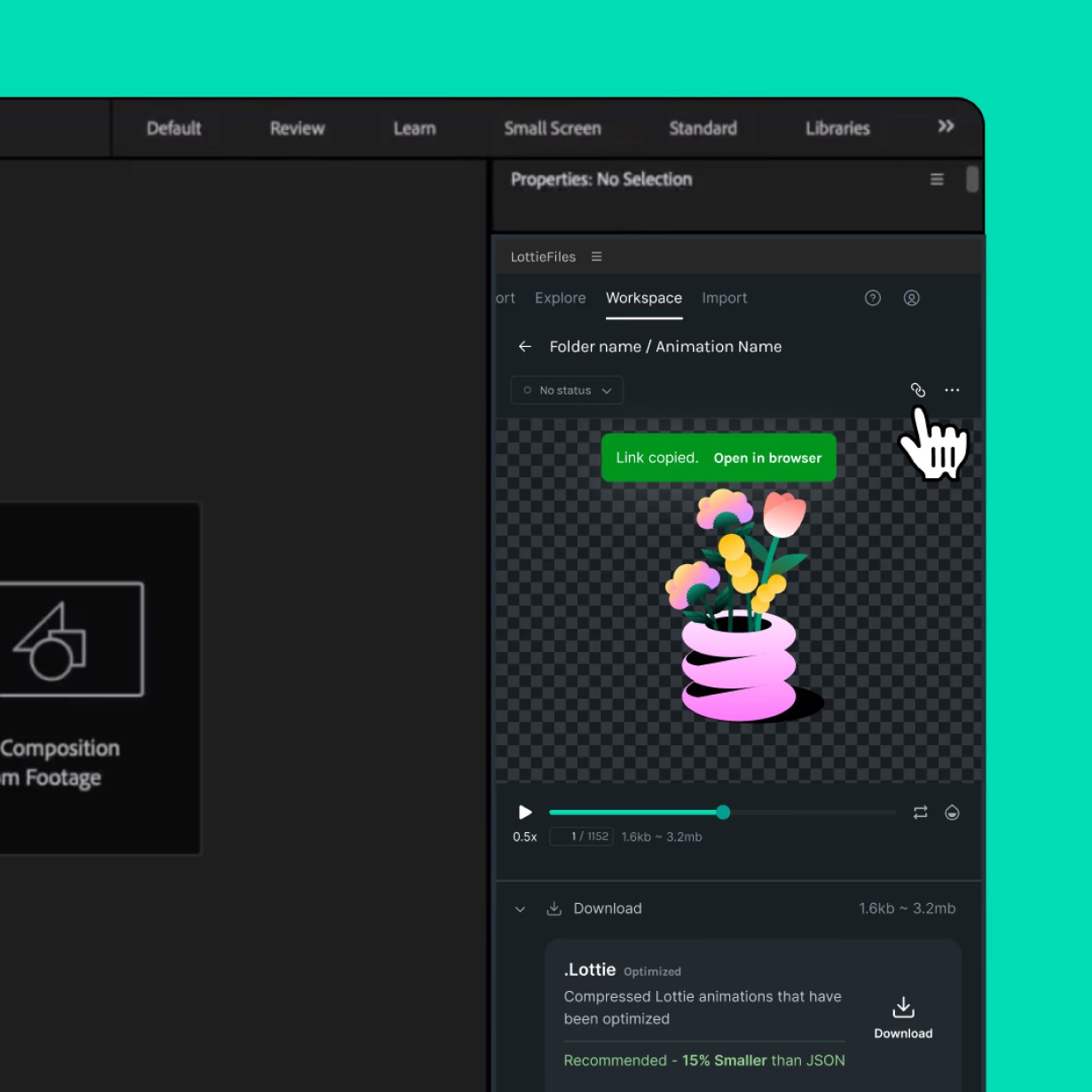Collapse the Download section chevron

pos(520,909)
